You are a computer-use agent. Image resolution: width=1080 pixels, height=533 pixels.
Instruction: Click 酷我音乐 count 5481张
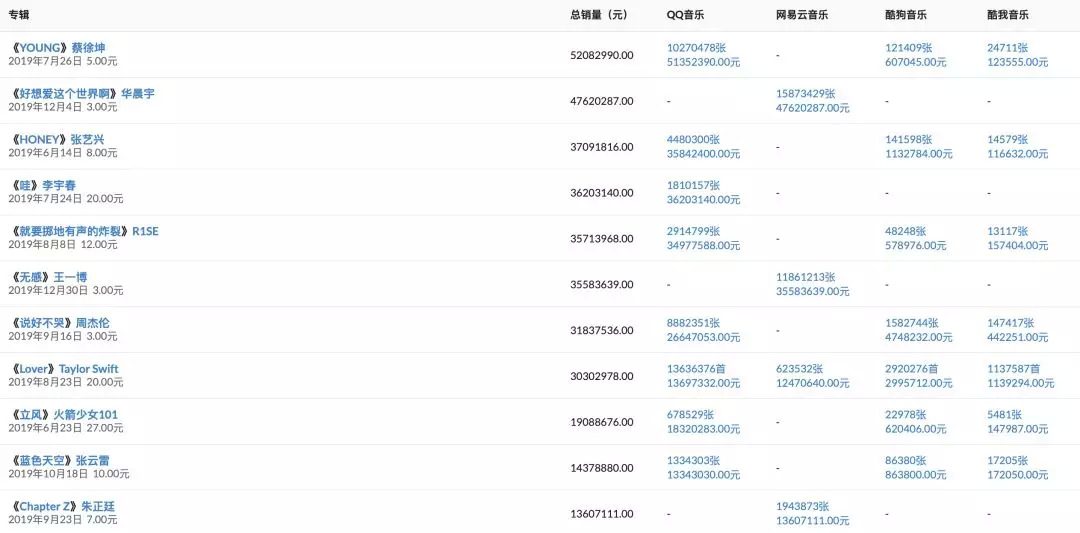[x=1004, y=415]
